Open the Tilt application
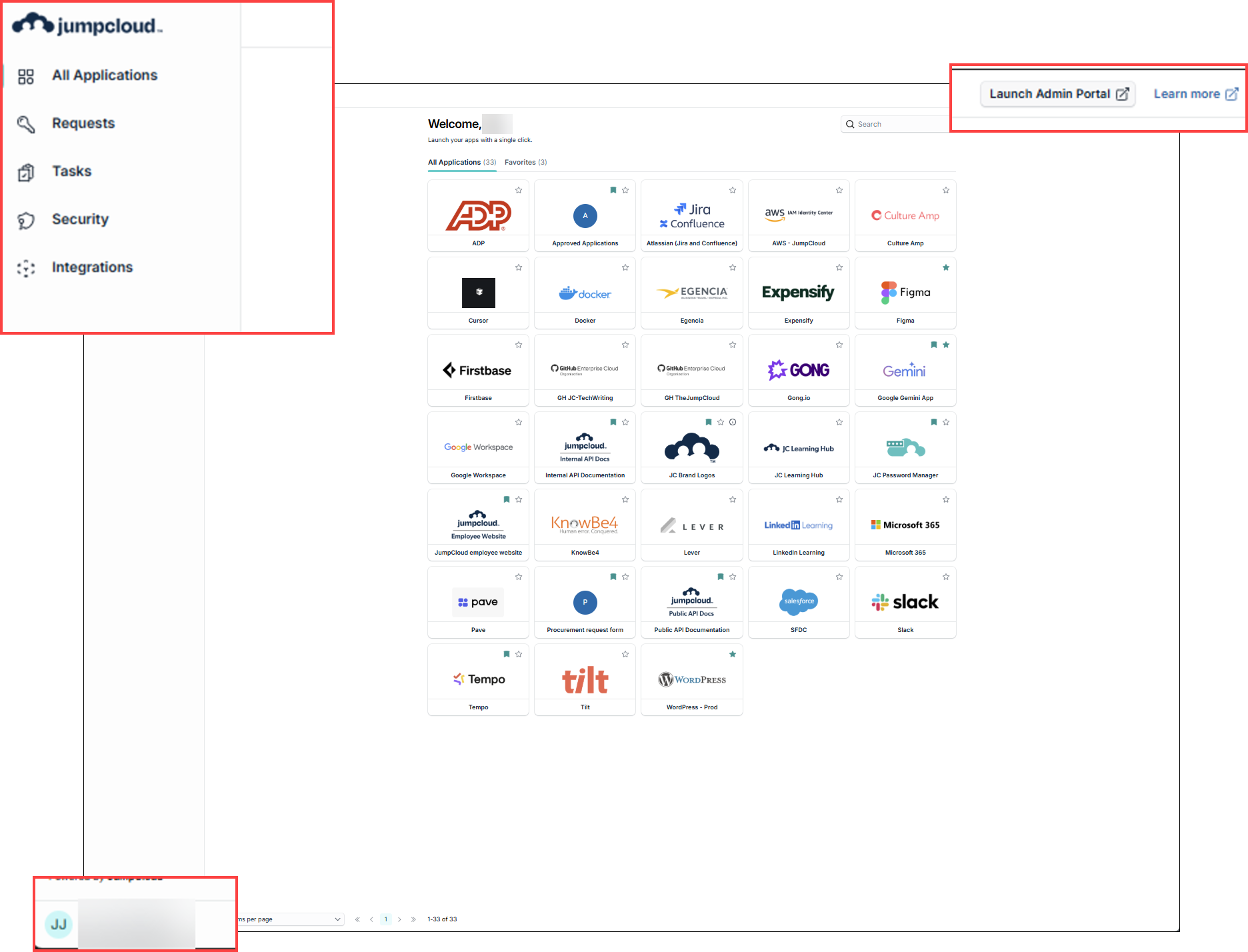Image resolution: width=1248 pixels, height=952 pixels. coord(585,679)
